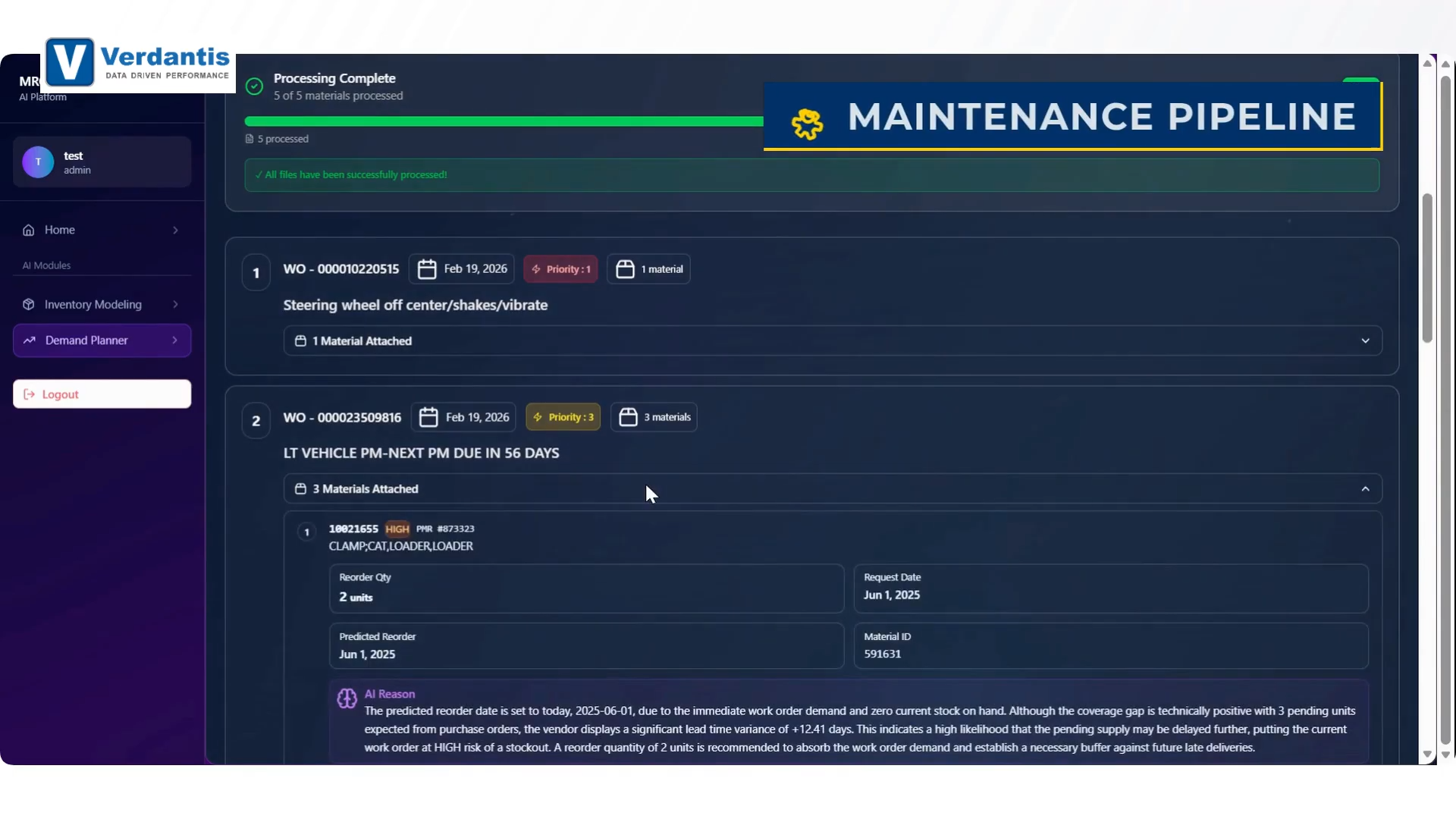Click the outer window scrollbar thumb
Viewport: 1456px width, 819px height.
[x=1446, y=409]
